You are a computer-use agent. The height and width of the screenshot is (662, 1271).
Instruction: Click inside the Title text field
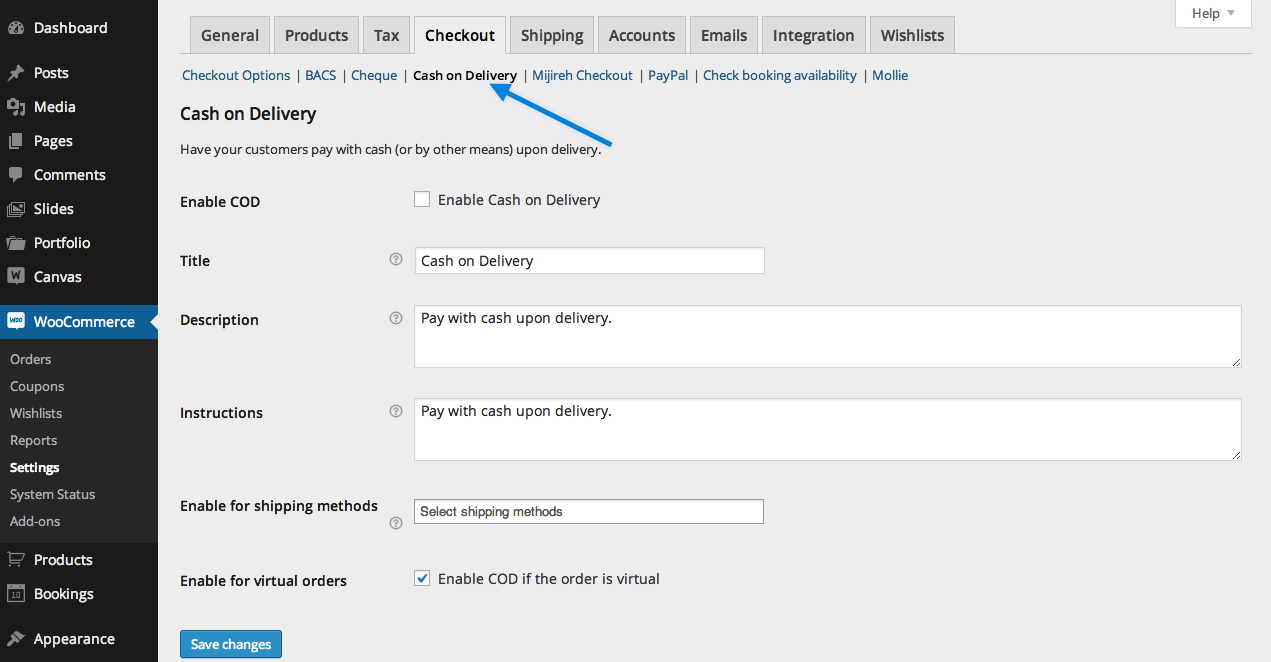588,260
